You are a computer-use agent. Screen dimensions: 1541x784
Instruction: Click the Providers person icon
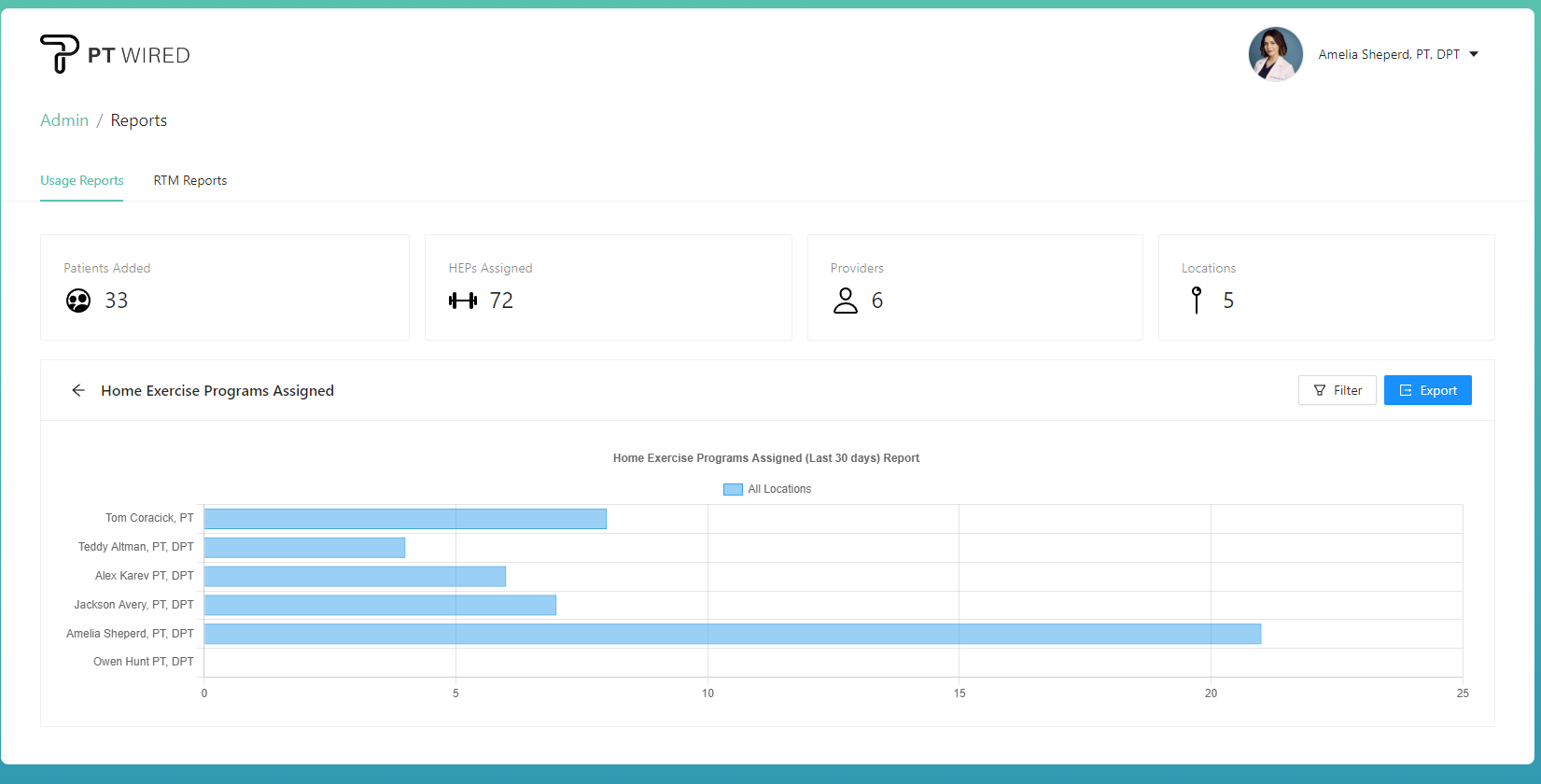point(846,301)
